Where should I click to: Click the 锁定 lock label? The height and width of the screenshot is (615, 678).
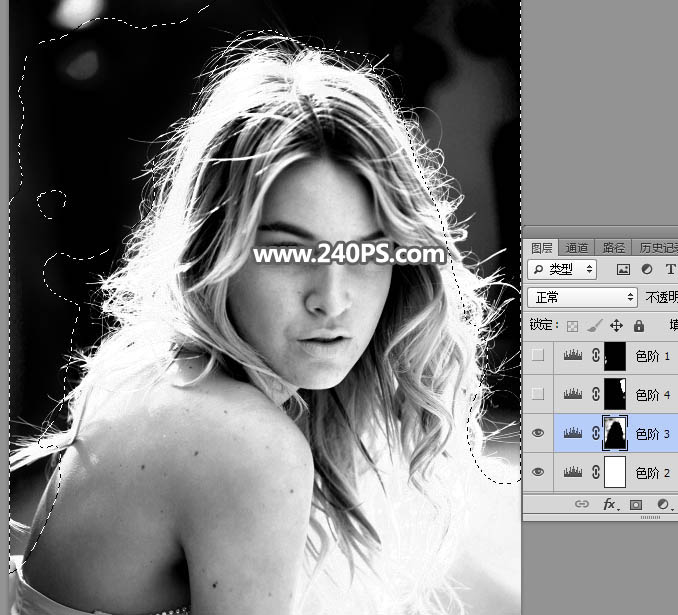544,325
